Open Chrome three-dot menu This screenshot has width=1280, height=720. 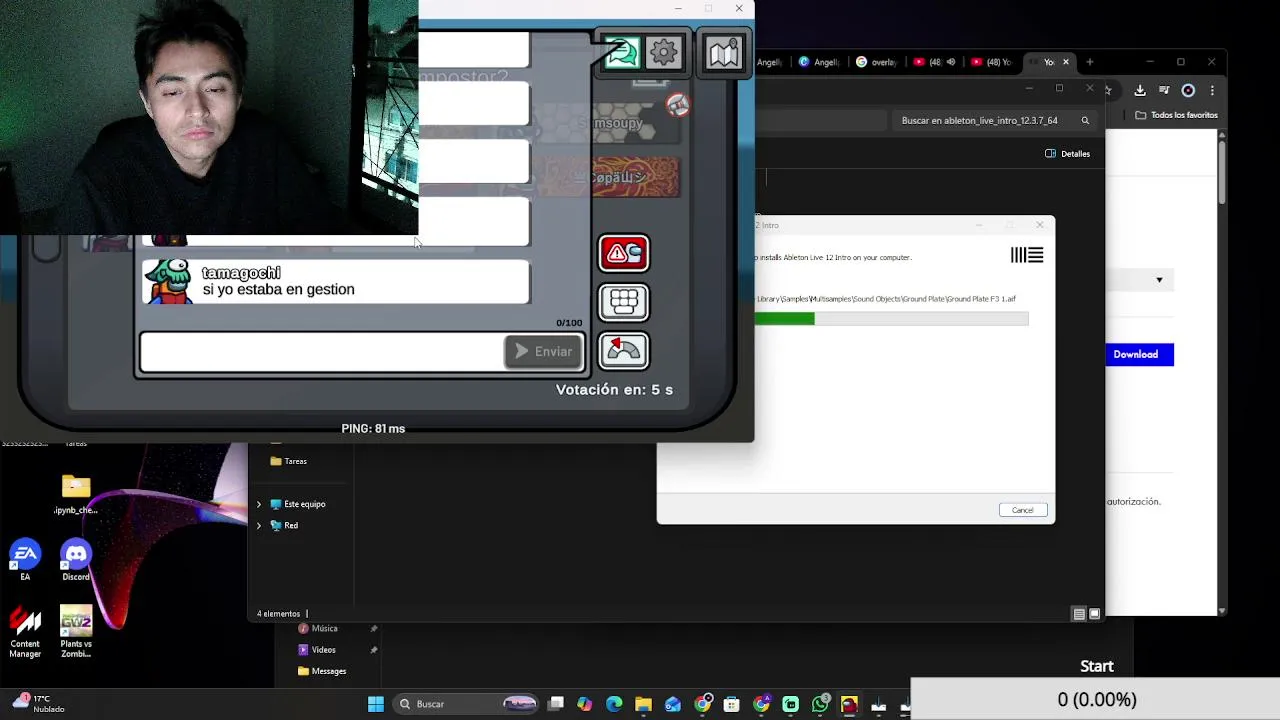pos(1212,90)
